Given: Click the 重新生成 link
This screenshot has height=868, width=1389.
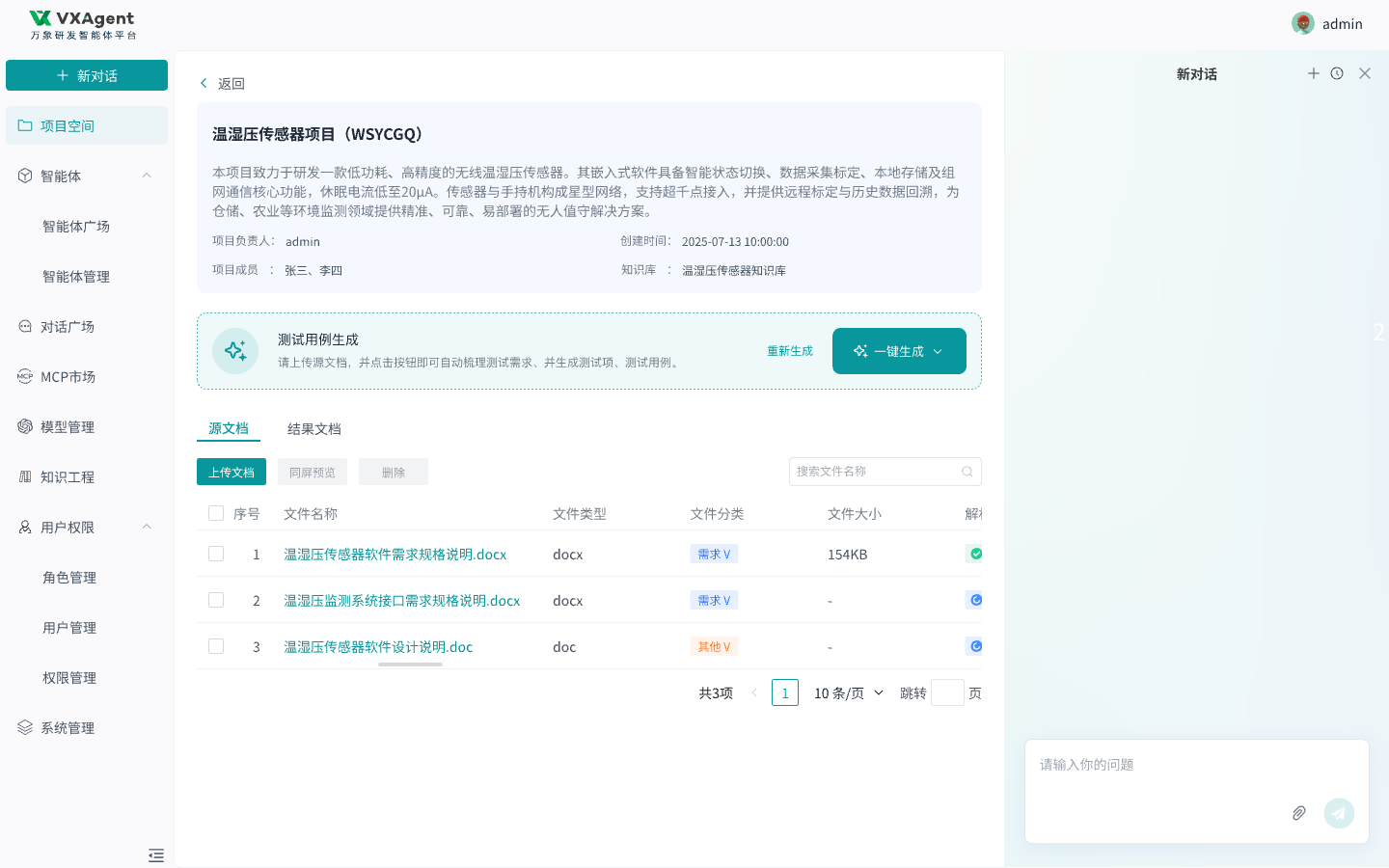Looking at the screenshot, I should [x=790, y=351].
